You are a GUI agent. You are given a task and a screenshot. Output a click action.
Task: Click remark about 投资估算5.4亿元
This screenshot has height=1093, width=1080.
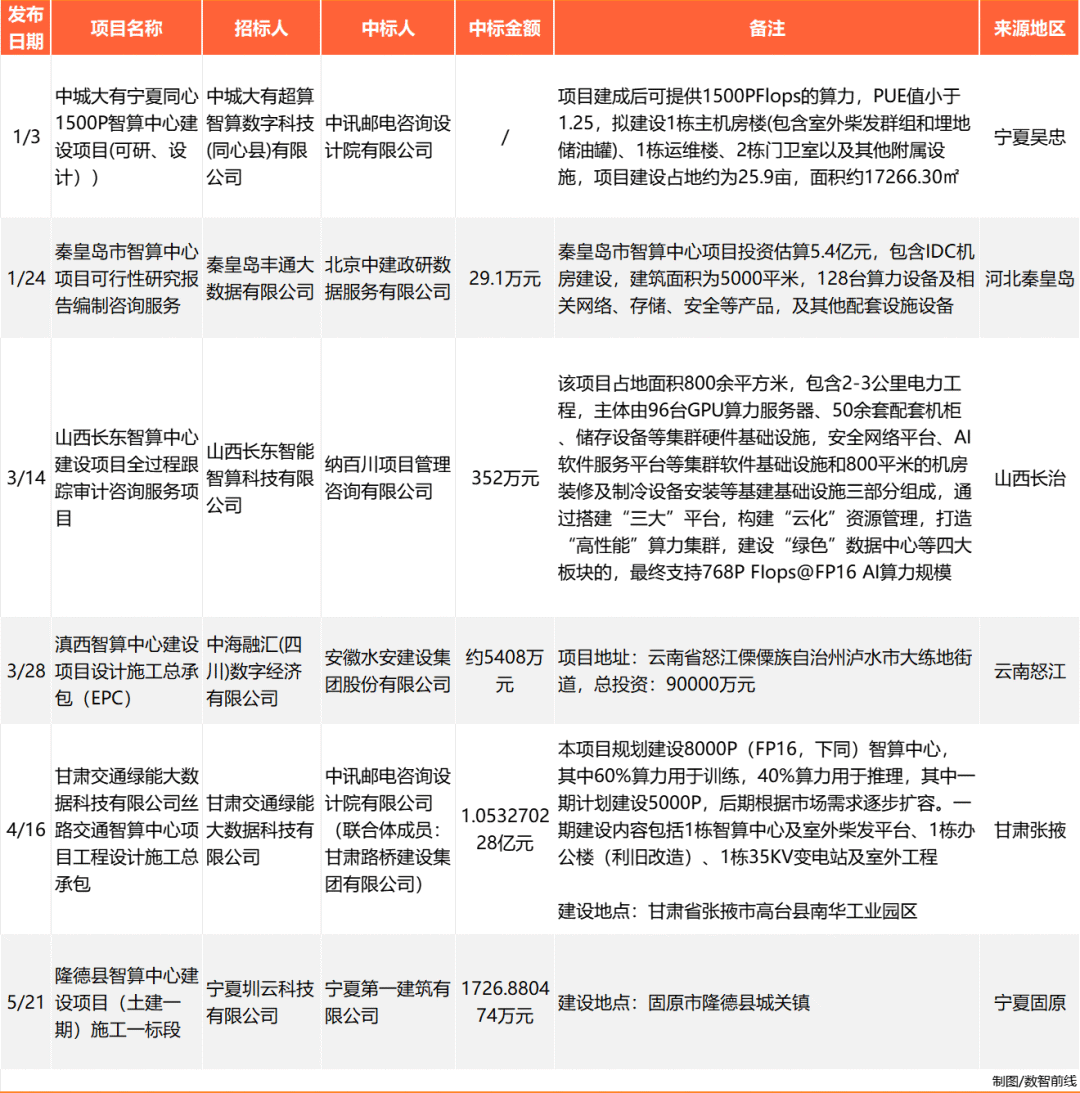pos(766,278)
